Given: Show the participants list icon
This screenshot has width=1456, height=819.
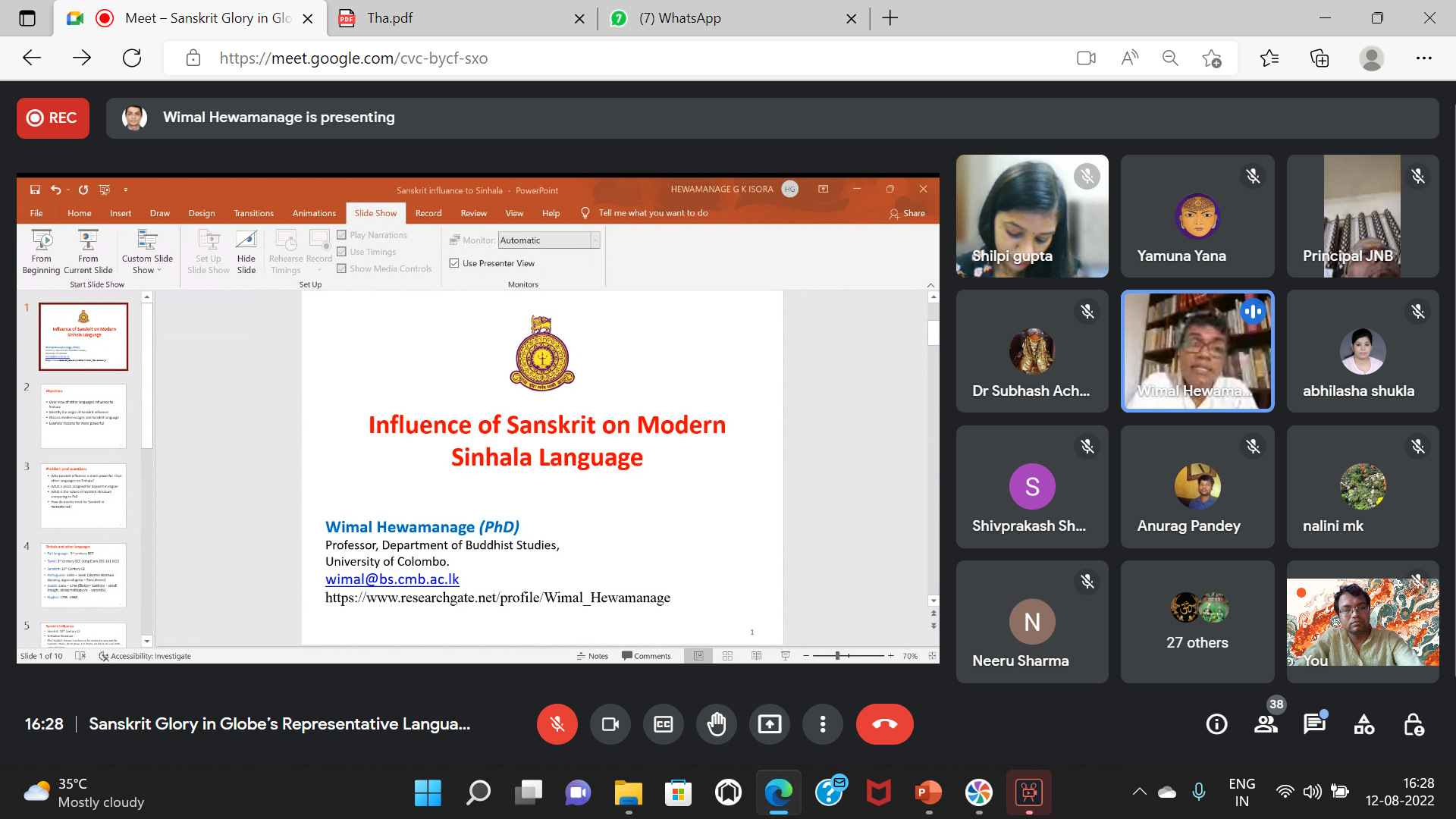Looking at the screenshot, I should pos(1265,724).
